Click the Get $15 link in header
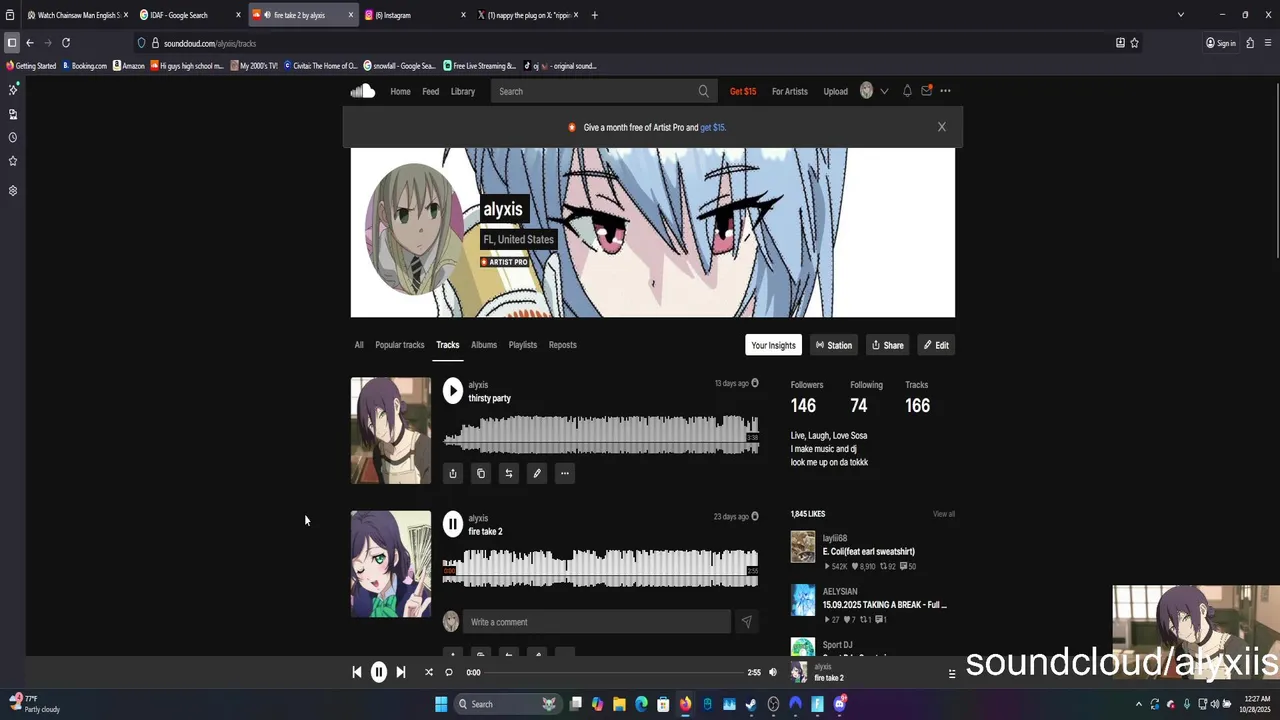This screenshot has height=720, width=1280. pyautogui.click(x=743, y=91)
